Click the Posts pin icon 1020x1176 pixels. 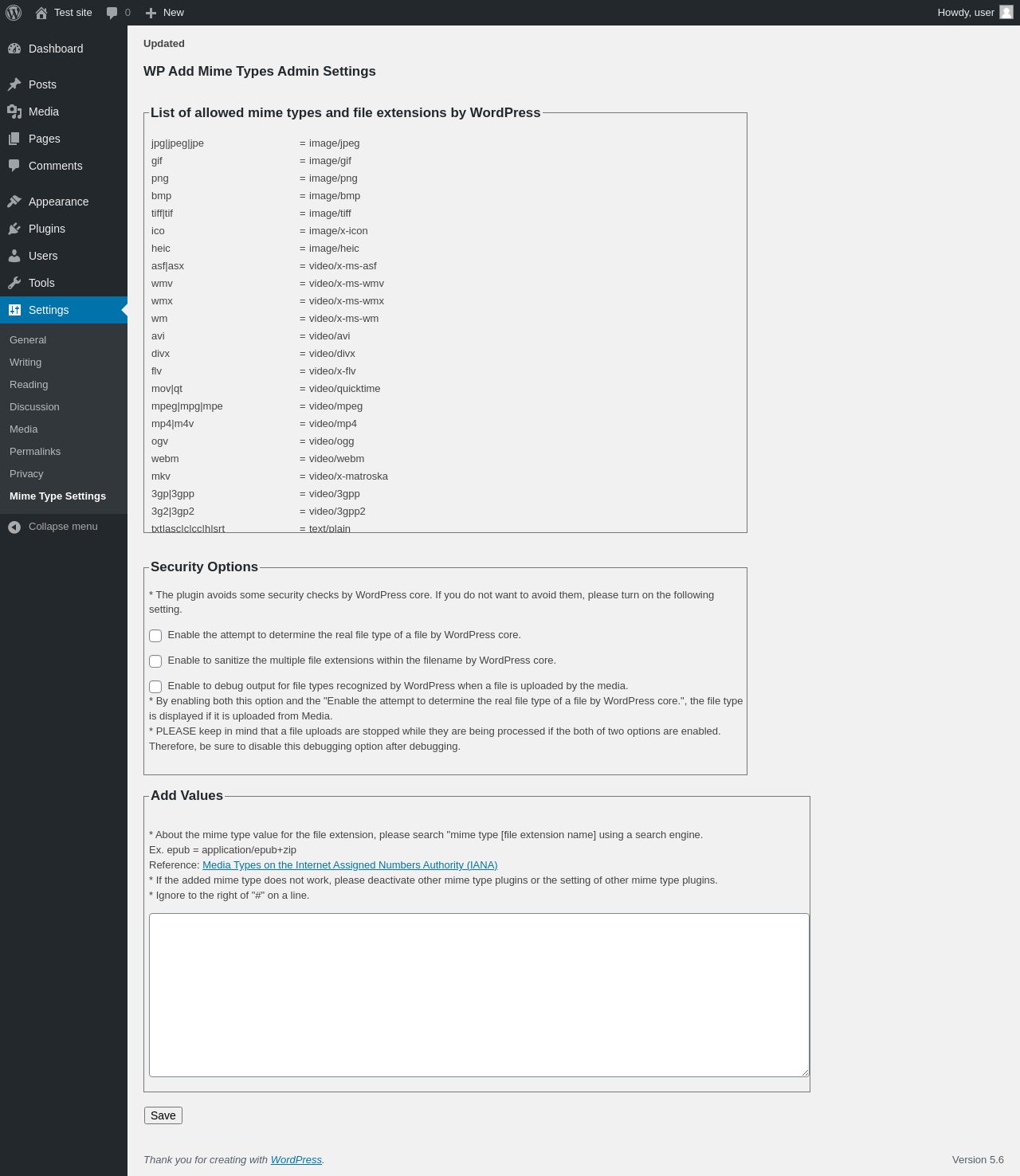14,84
